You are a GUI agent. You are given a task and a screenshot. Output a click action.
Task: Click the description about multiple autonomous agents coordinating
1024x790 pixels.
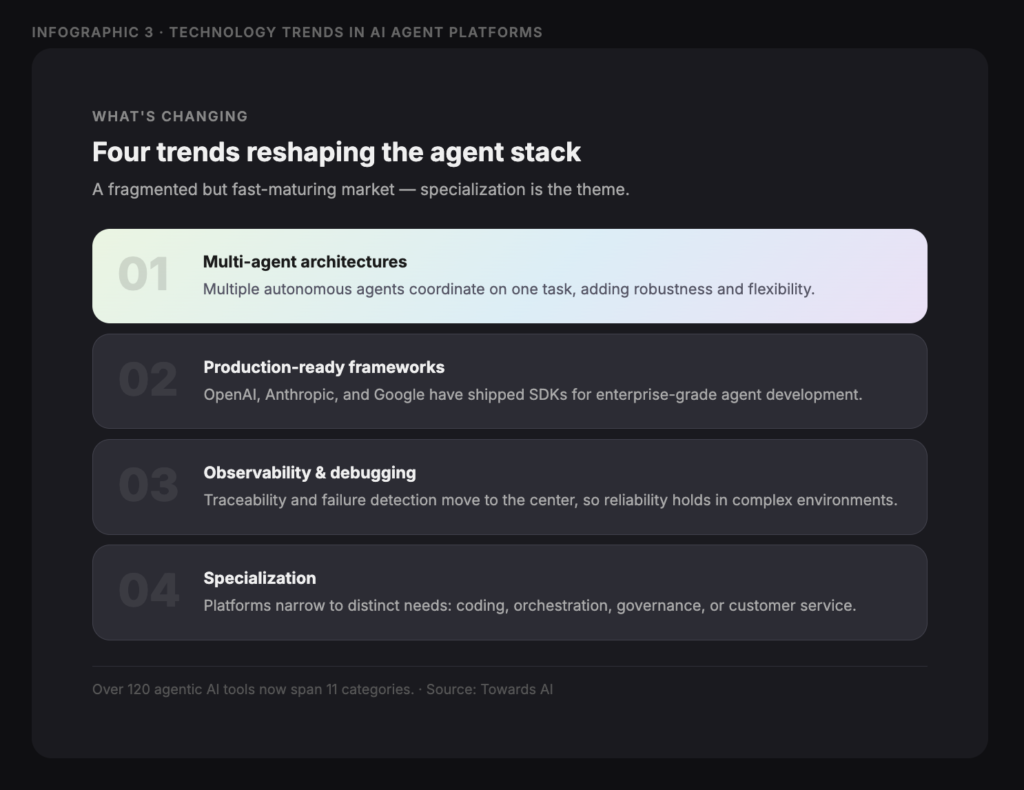(509, 289)
